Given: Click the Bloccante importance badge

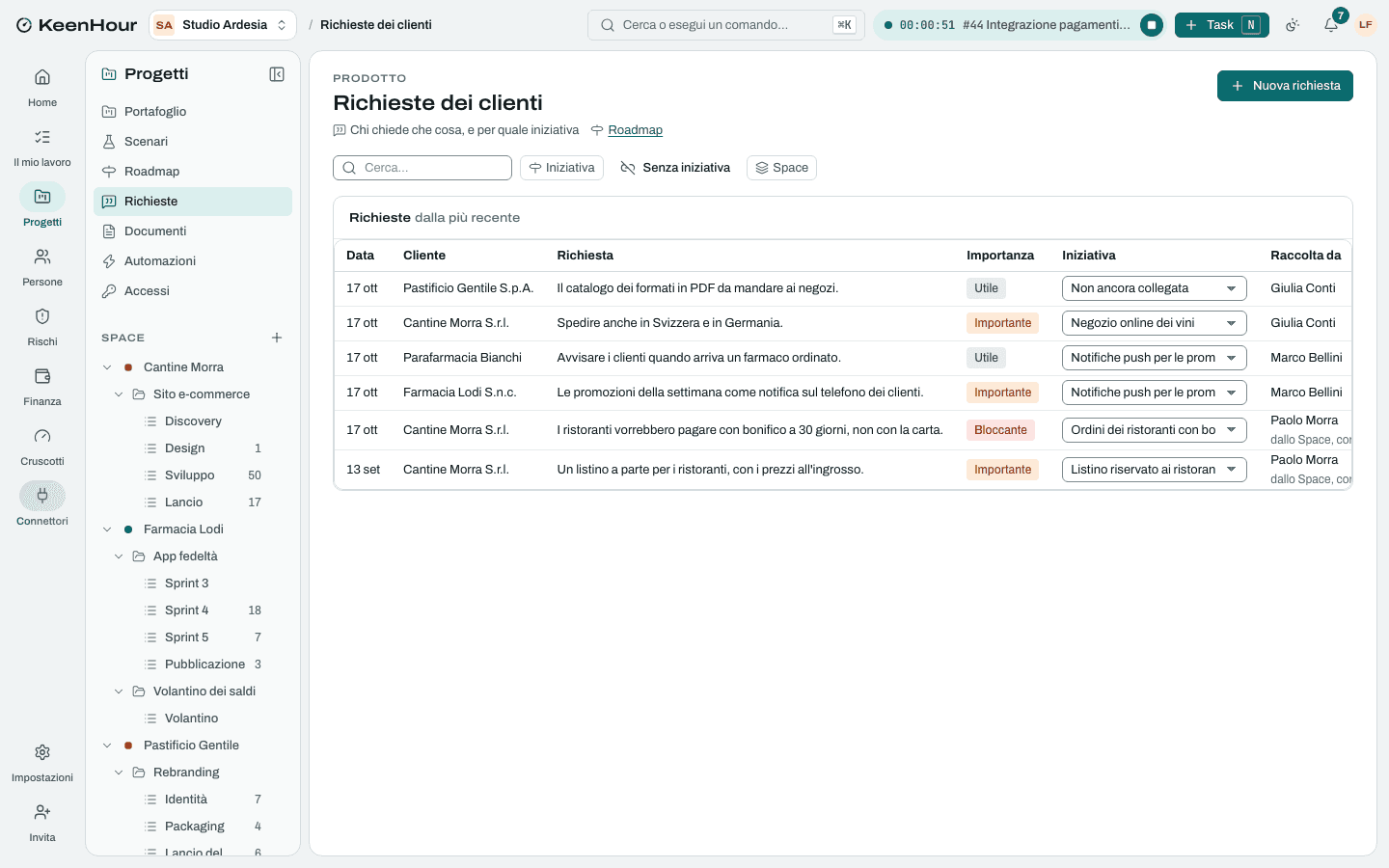Looking at the screenshot, I should coord(1000,430).
